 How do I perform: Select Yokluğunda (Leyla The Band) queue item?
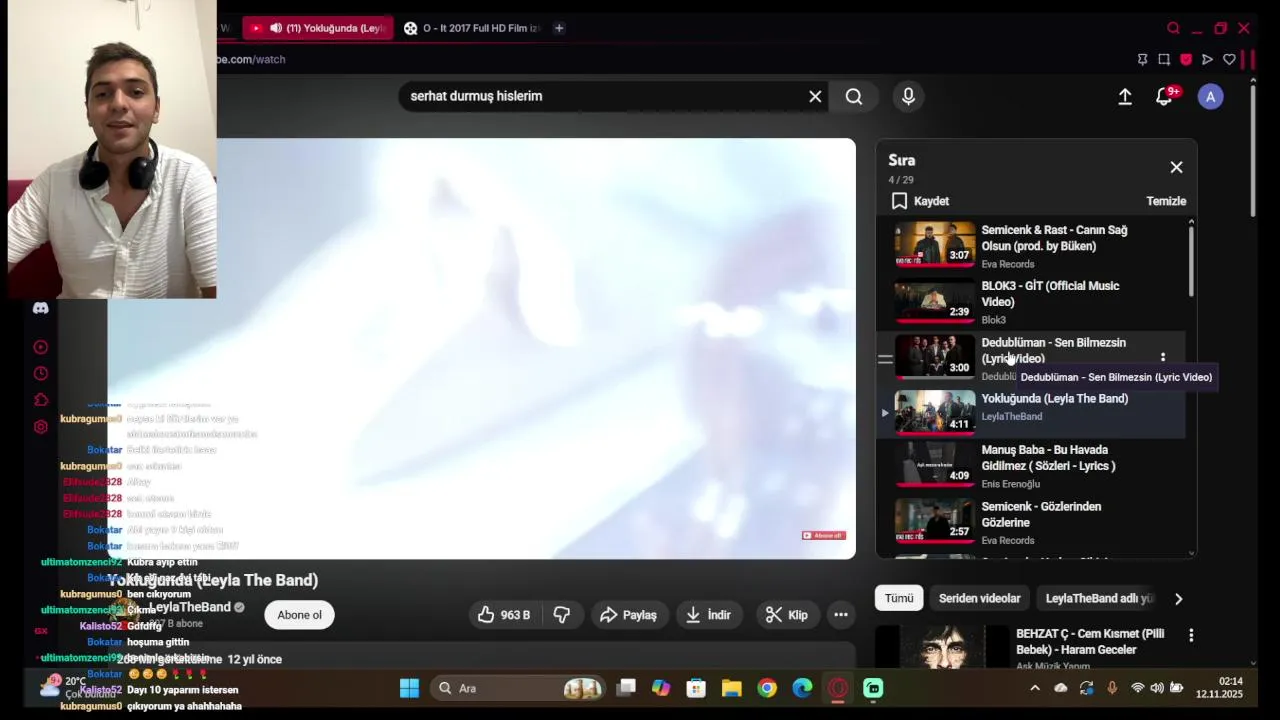tap(1033, 411)
